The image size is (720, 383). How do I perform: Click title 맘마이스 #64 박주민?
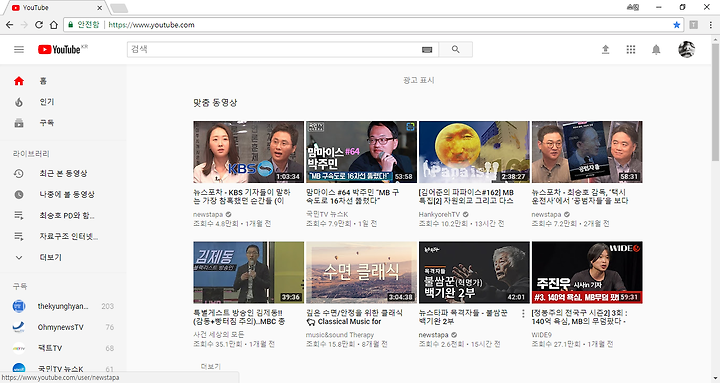coord(353,197)
